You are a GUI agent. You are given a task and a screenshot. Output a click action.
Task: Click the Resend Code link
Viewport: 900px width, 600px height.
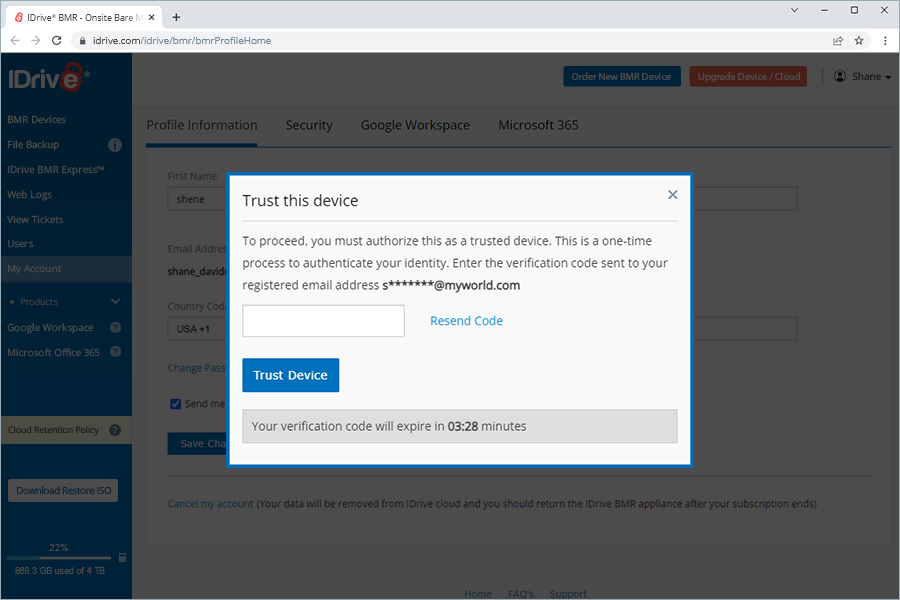tap(466, 321)
